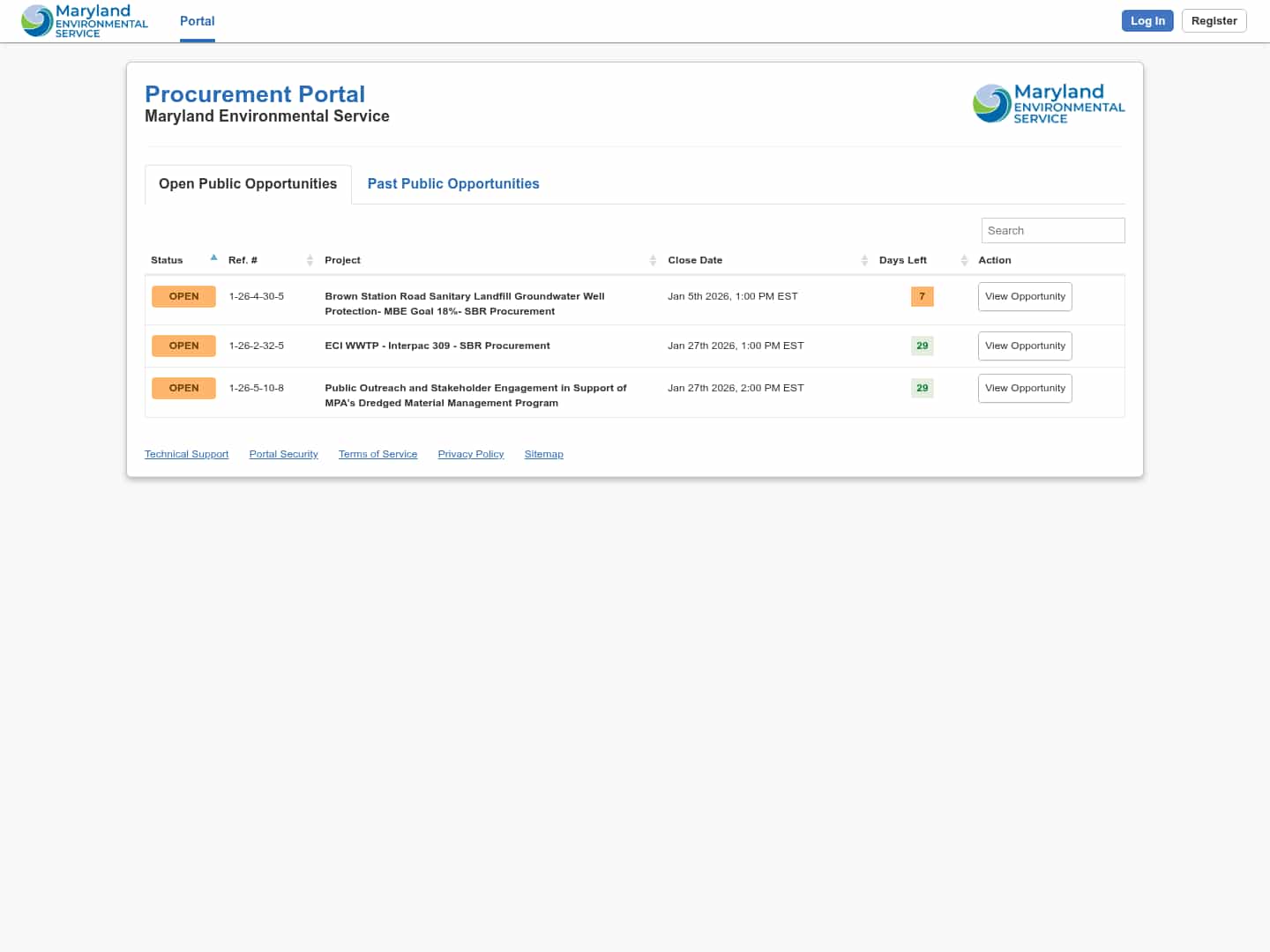1270x952 pixels.
Task: Click the Portal navigation item
Action: coord(197,20)
